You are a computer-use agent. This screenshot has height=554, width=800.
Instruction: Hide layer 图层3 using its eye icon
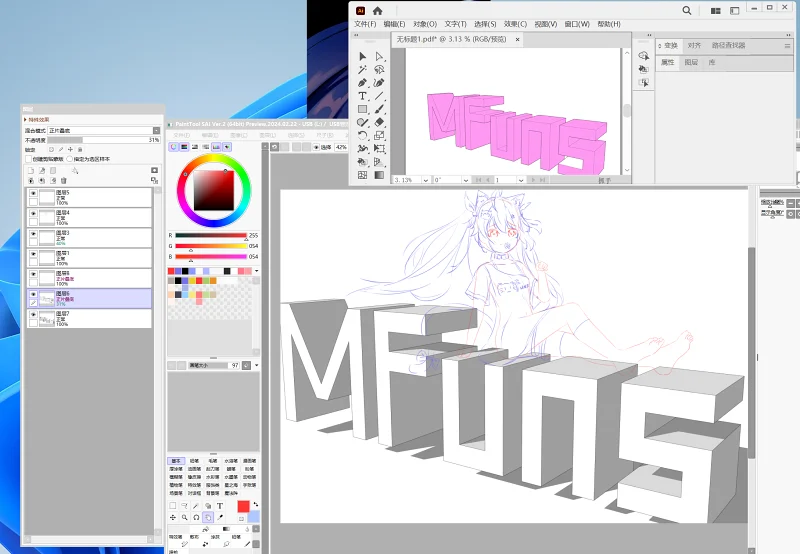33,234
